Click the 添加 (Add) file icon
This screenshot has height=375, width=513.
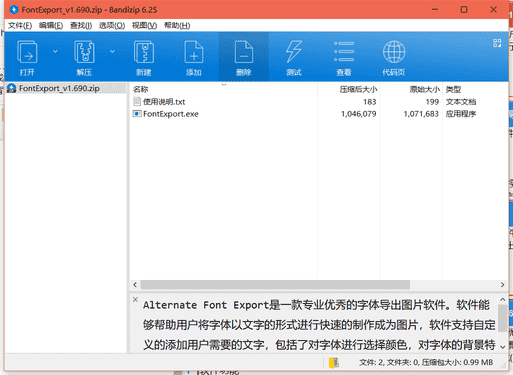(194, 52)
